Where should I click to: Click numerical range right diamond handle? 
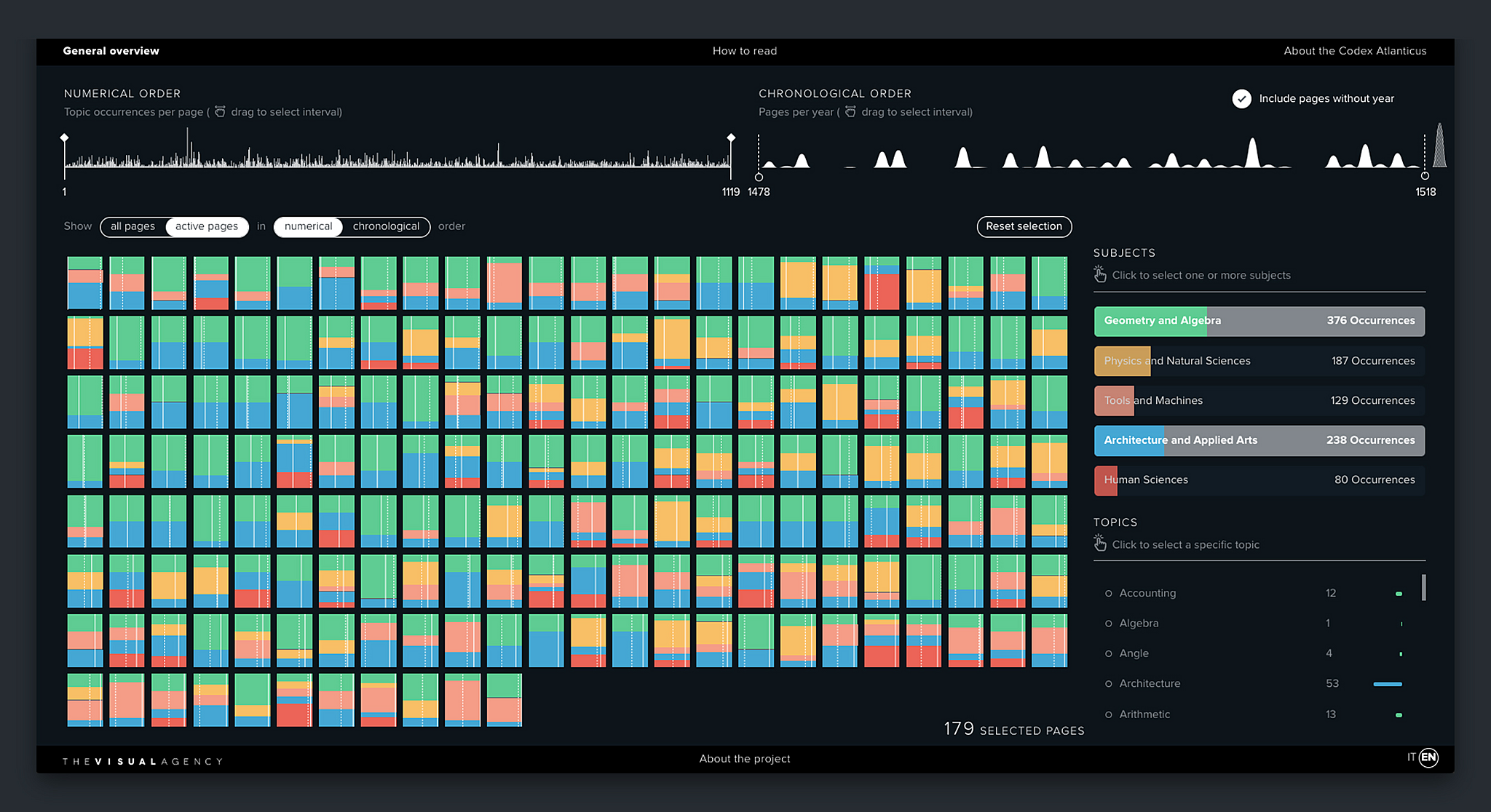click(731, 138)
